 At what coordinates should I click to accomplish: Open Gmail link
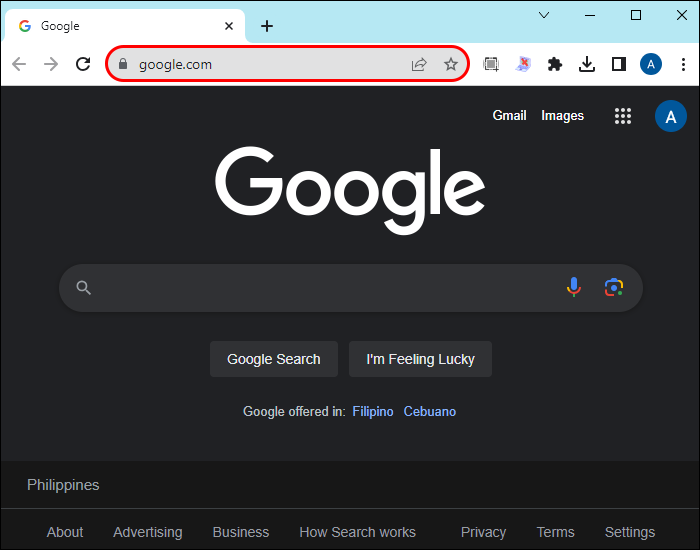point(509,116)
